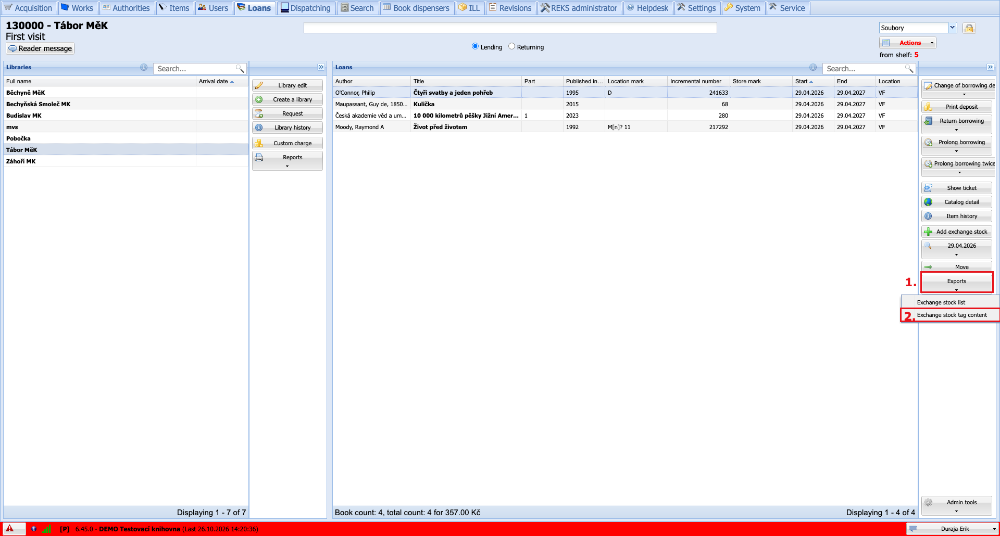Open the red Actions dropdown button
The width and height of the screenshot is (1000, 536).
[908, 43]
